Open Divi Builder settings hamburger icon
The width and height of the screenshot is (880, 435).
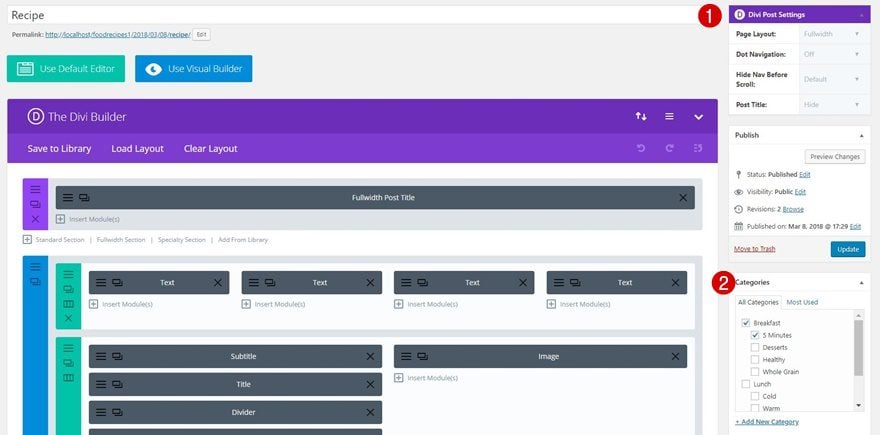(x=670, y=116)
